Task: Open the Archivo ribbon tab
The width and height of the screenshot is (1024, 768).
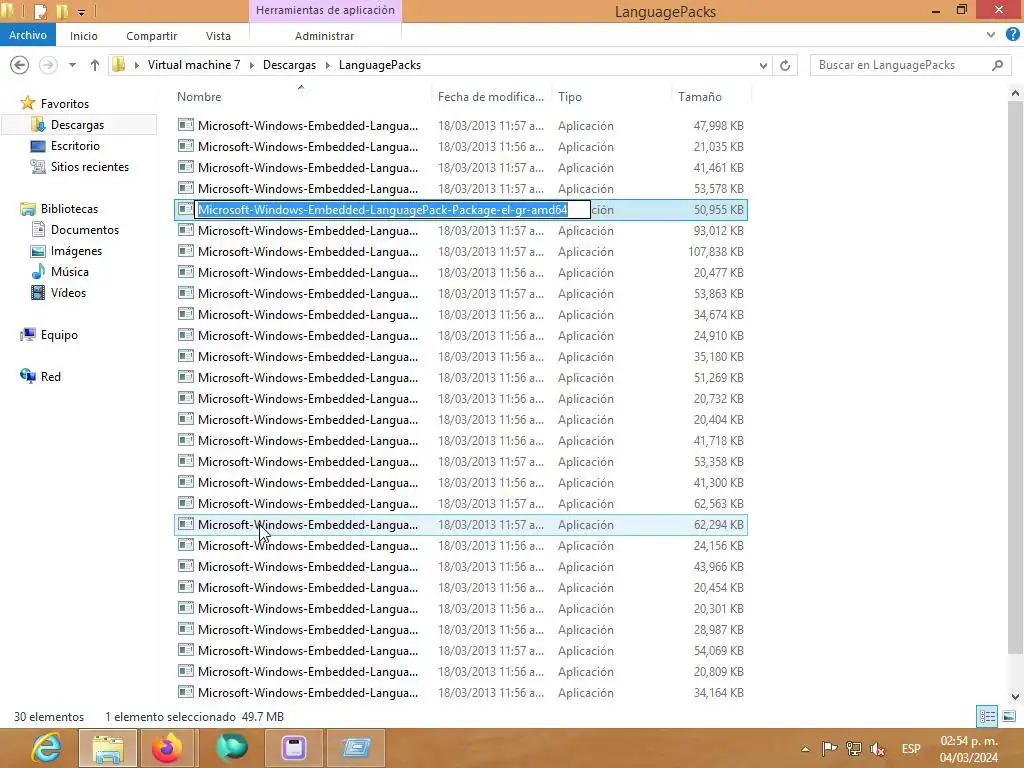Action: [x=28, y=35]
